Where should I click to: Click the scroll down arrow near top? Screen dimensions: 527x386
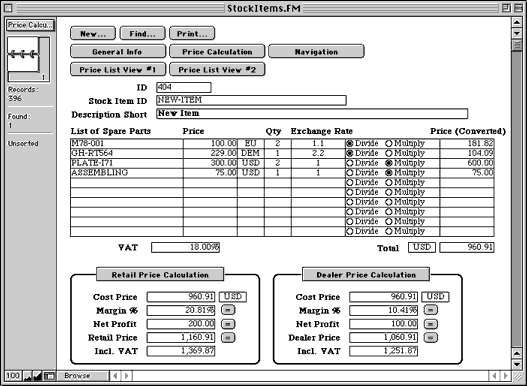pyautogui.click(x=517, y=33)
